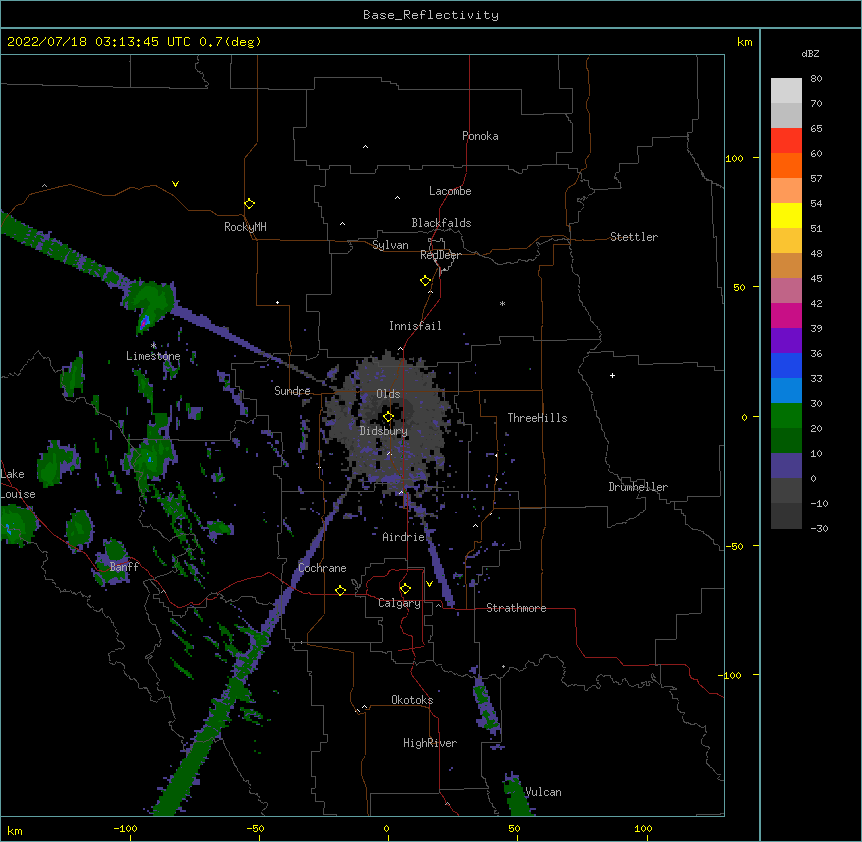This screenshot has width=862, height=842.
Task: Click the Banff label
Action: click(x=124, y=567)
